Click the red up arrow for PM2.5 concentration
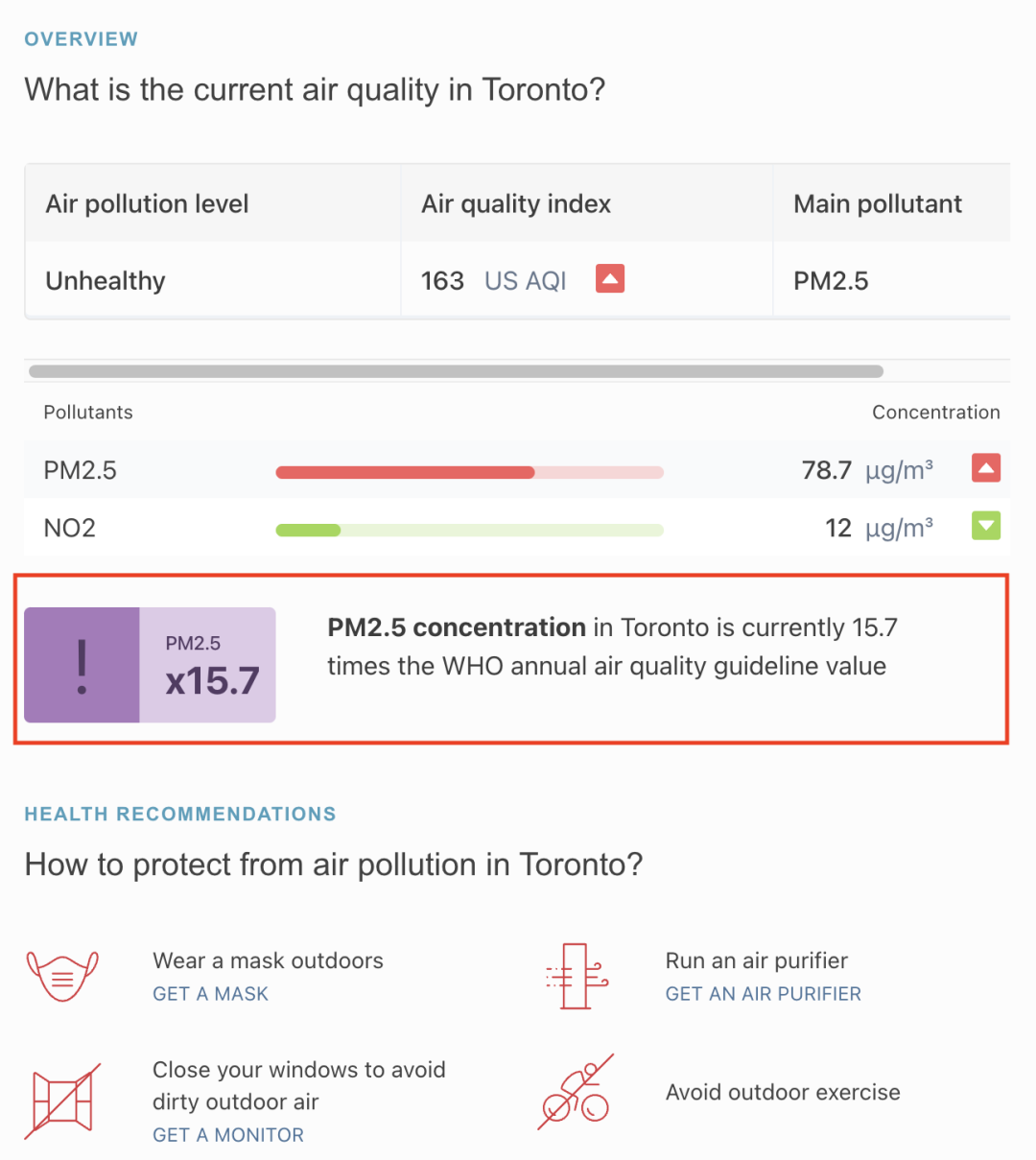 [x=986, y=468]
